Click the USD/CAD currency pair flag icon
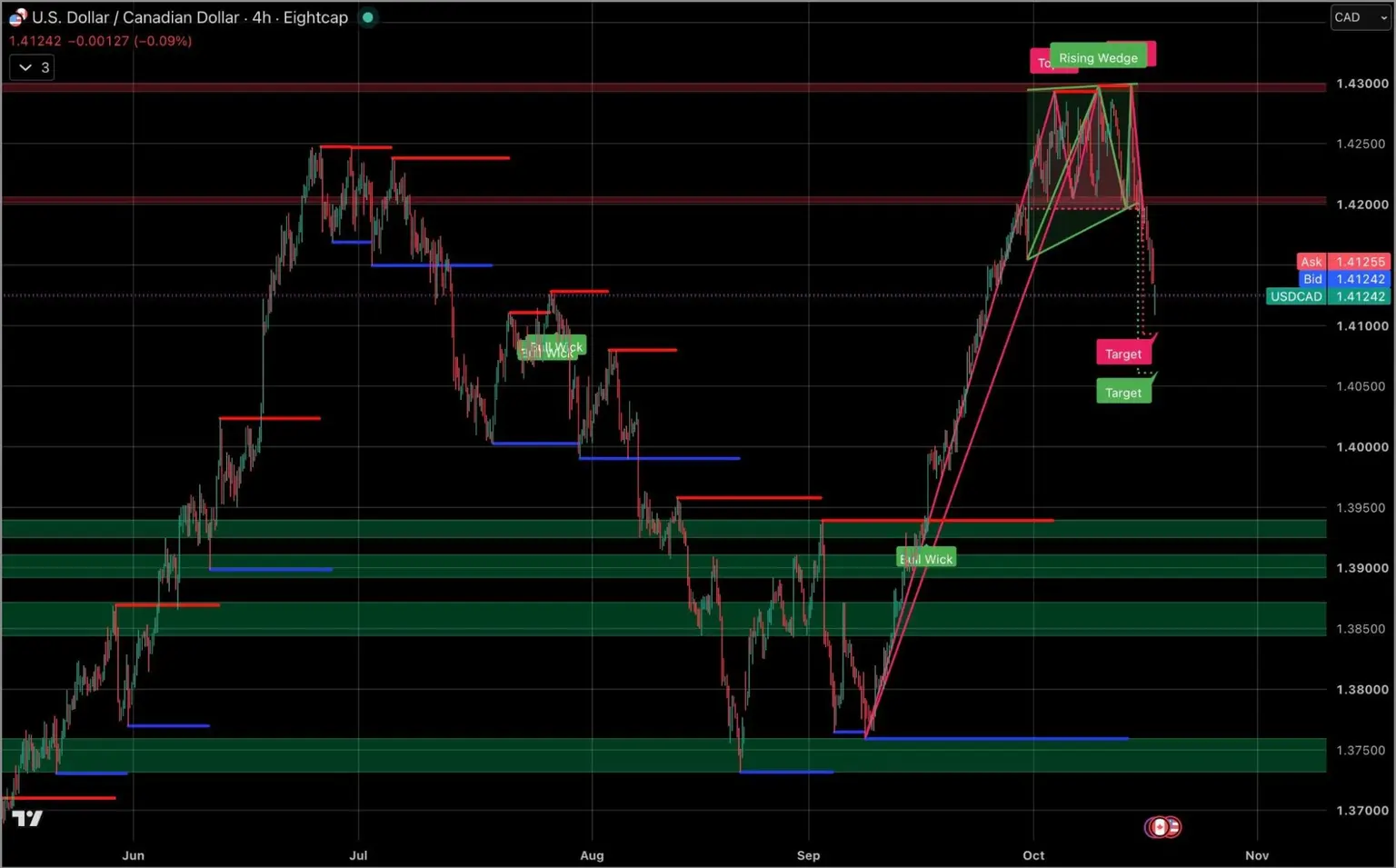This screenshot has width=1396, height=868. coord(17,17)
